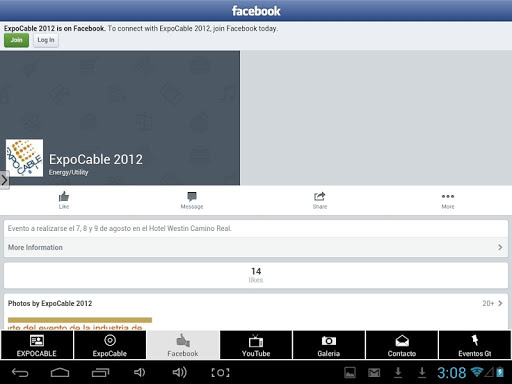Viewport: 512px width, 384px height.
Task: Tap the volume up speaker icon
Action: click(x=179, y=372)
